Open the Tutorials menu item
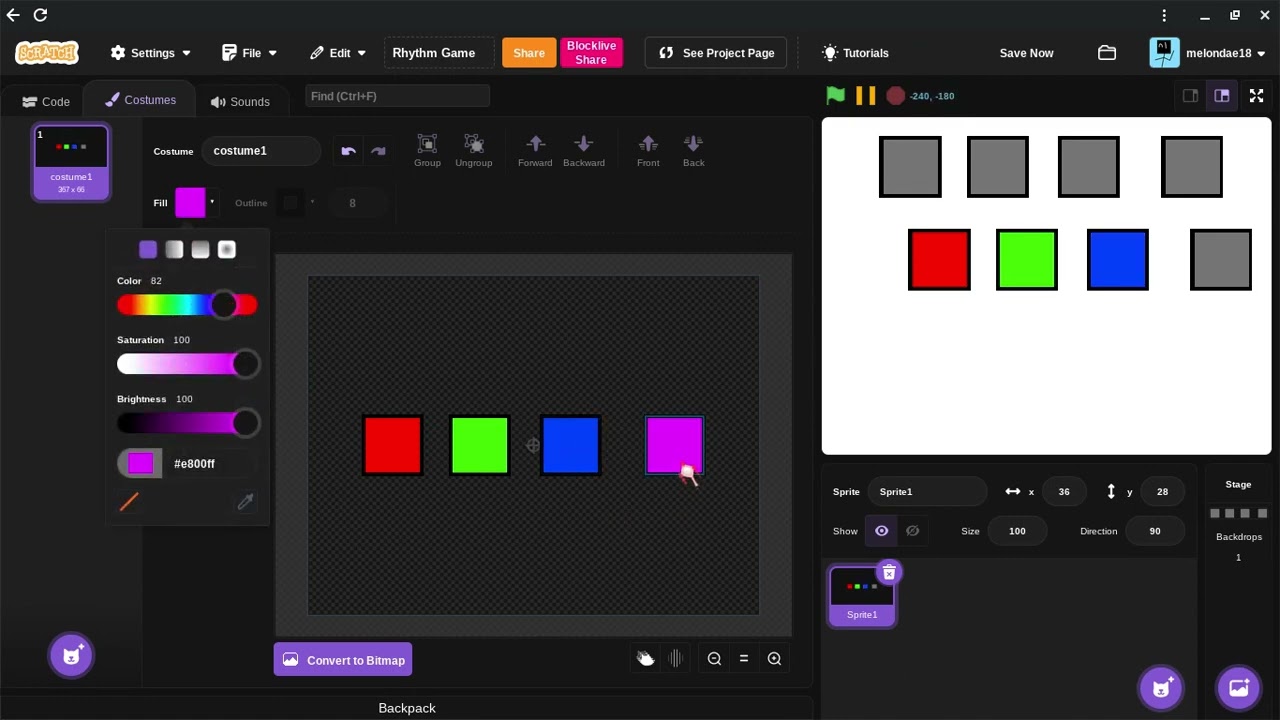The image size is (1280, 720). (856, 53)
